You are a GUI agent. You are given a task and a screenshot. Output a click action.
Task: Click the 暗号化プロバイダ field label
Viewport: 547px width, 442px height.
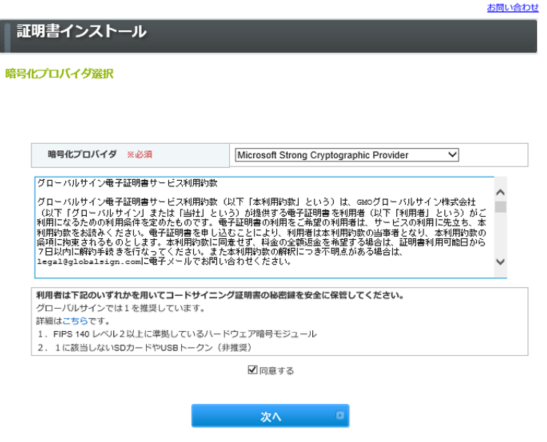pyautogui.click(x=82, y=154)
